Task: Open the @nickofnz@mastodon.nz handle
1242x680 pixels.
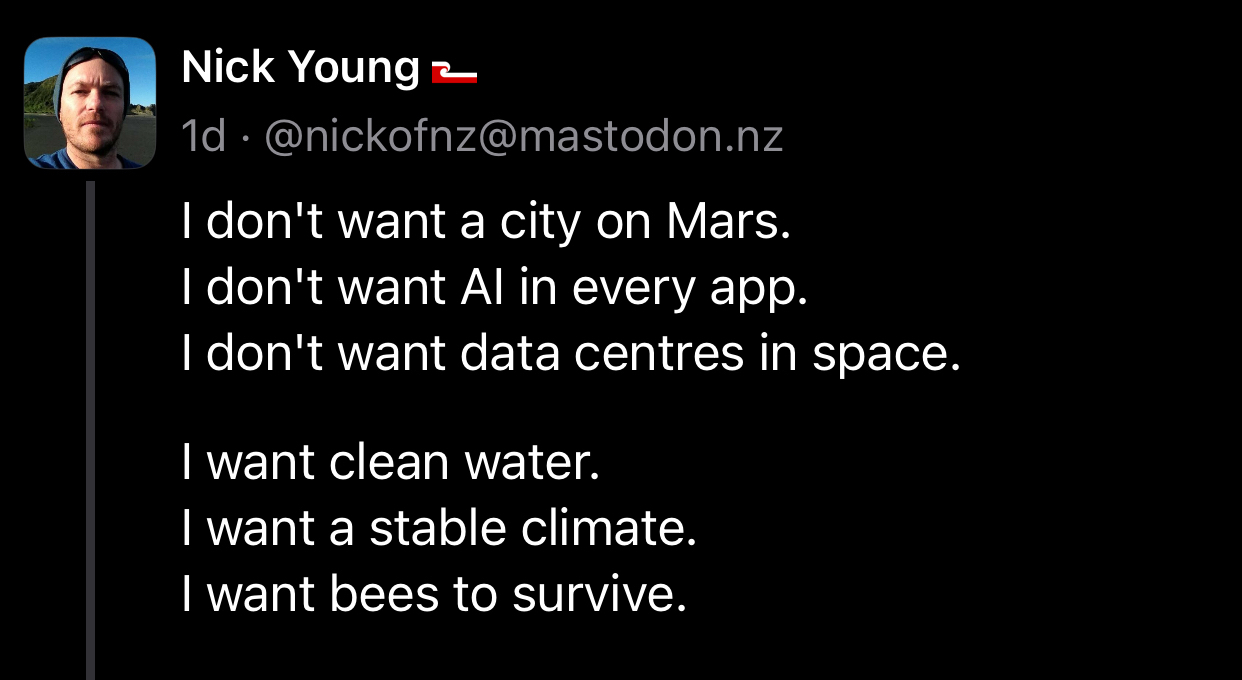Action: [523, 137]
